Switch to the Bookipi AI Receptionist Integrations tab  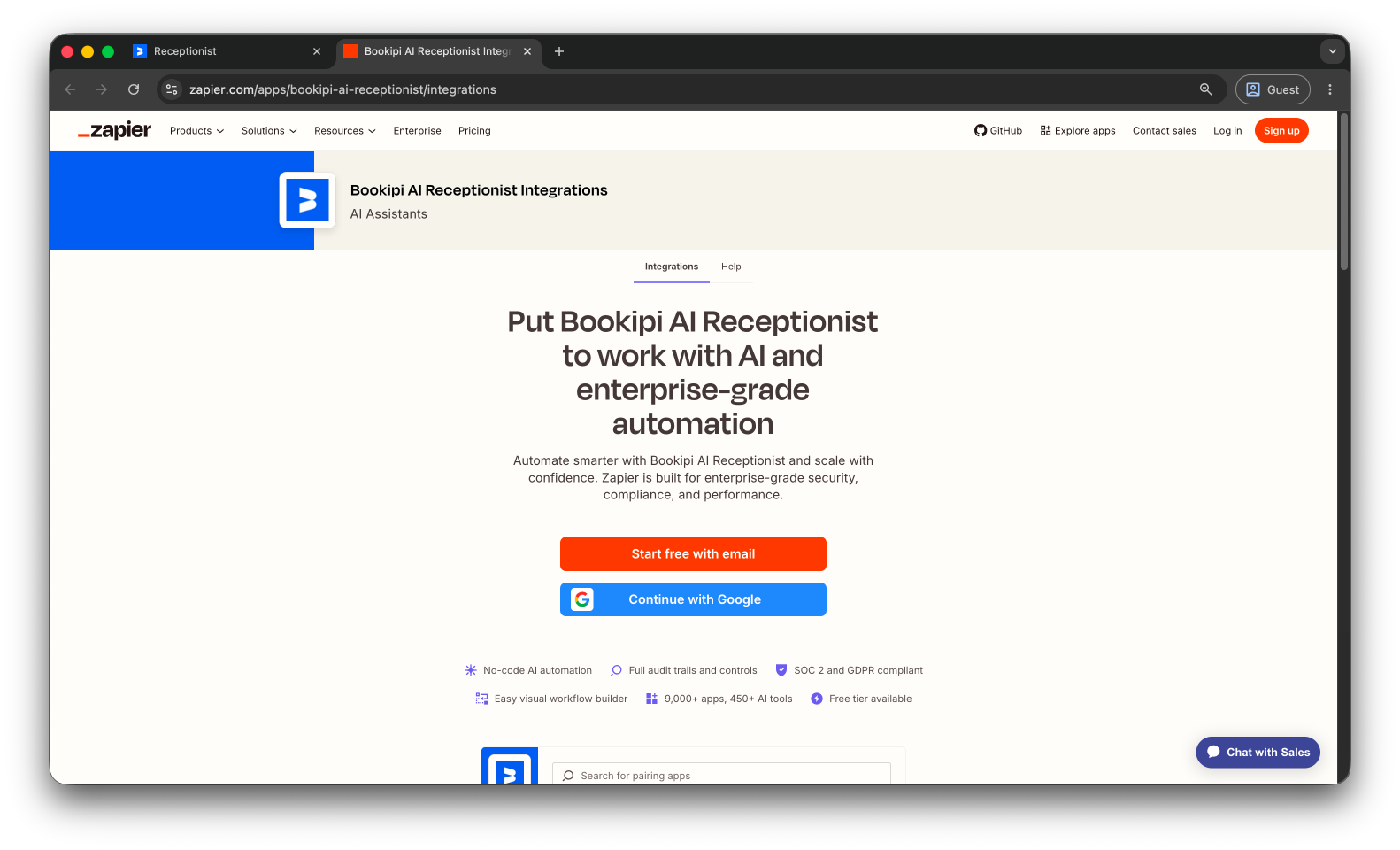tap(437, 51)
